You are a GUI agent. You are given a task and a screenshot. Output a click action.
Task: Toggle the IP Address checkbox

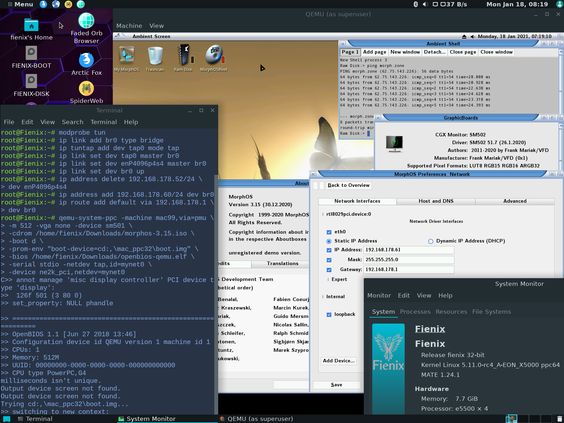pos(329,250)
